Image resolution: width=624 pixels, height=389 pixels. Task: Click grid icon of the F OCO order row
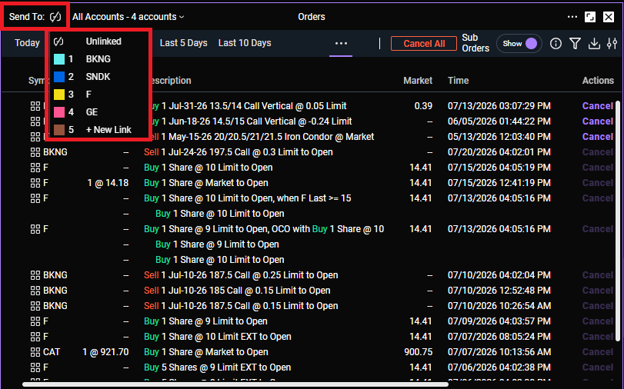pos(35,229)
